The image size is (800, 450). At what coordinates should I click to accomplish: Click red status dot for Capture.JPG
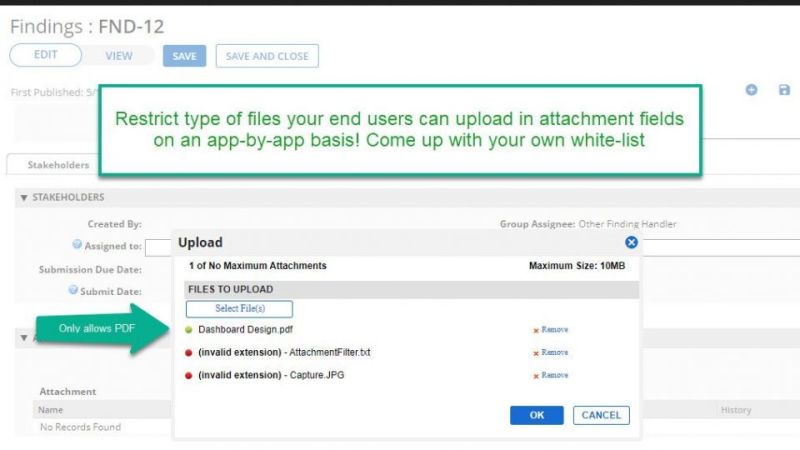click(x=189, y=376)
